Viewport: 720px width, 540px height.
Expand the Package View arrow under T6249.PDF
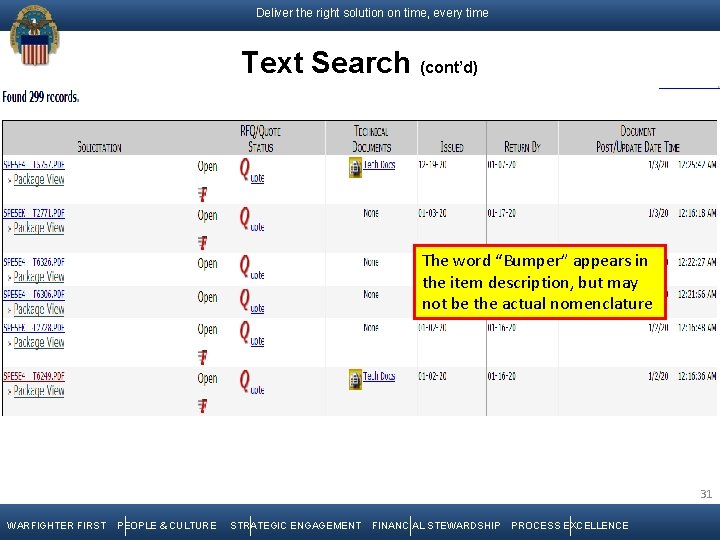point(9,392)
